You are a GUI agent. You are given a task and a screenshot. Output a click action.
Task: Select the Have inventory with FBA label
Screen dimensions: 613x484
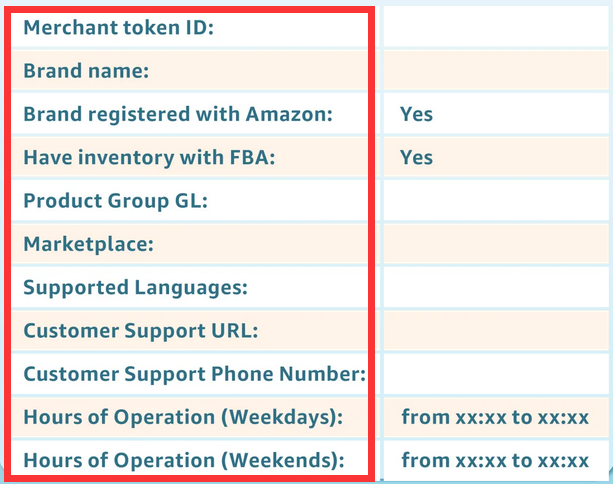[148, 158]
